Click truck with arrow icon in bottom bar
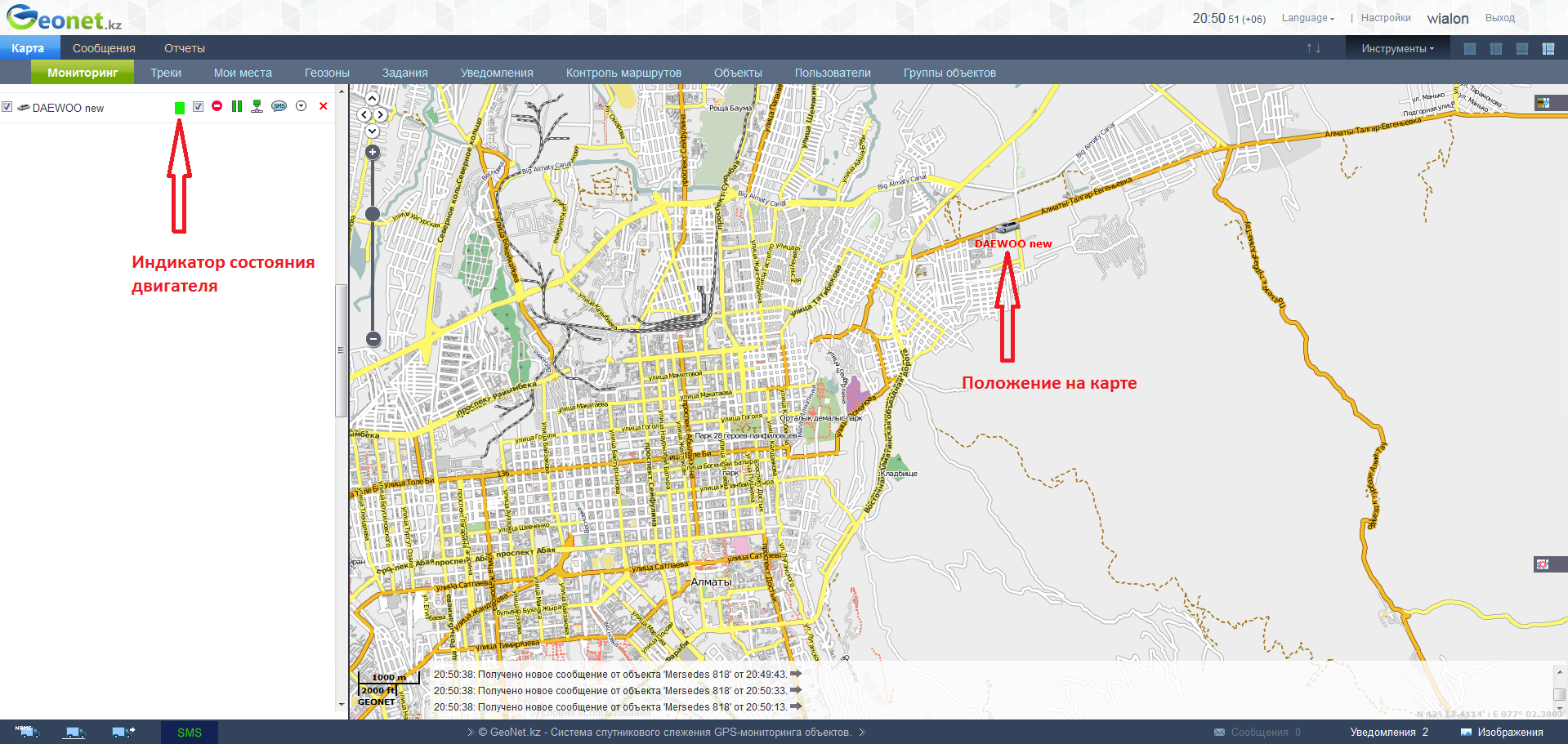This screenshot has width=1568, height=744. pos(123,732)
